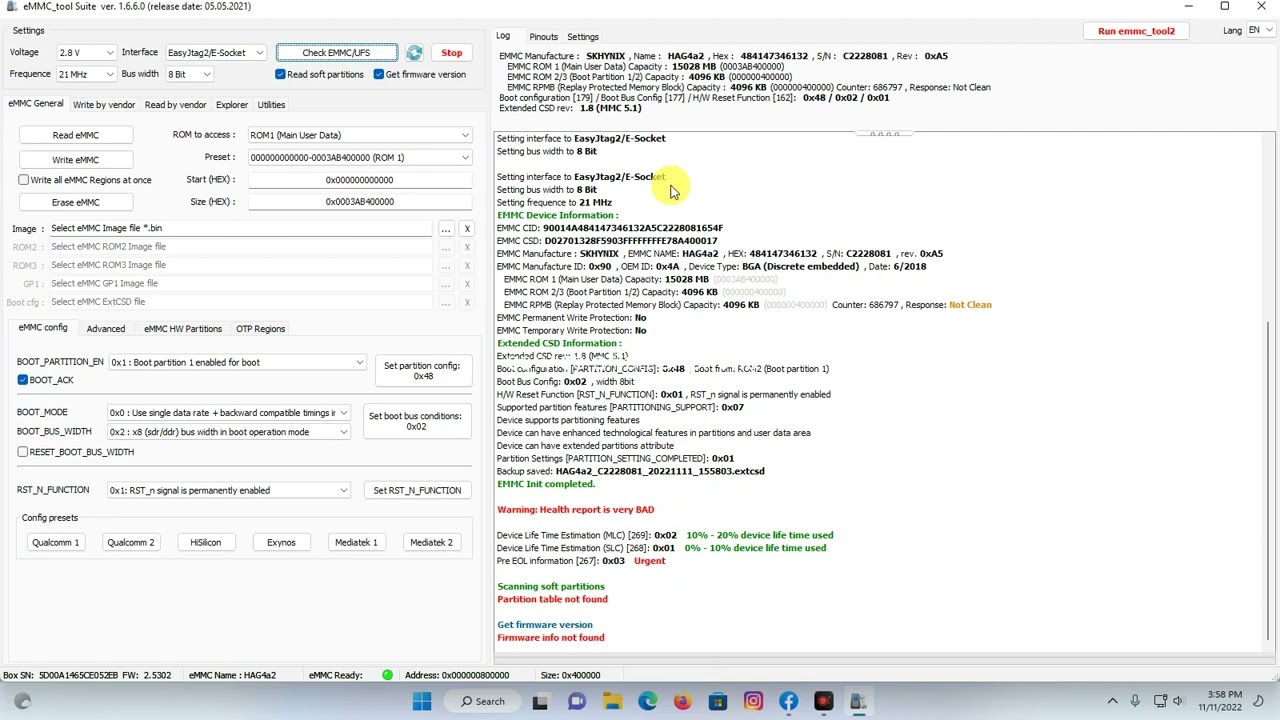The height and width of the screenshot is (720, 1280).
Task: Click the Start (HEX) input field
Action: pyautogui.click(x=360, y=180)
